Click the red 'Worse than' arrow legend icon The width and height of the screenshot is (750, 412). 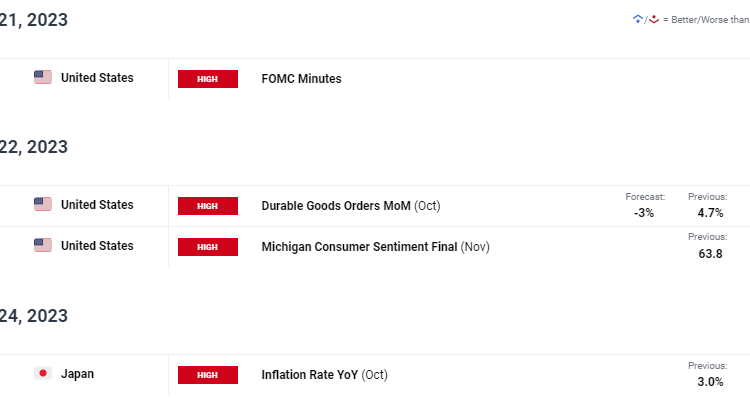(654, 19)
